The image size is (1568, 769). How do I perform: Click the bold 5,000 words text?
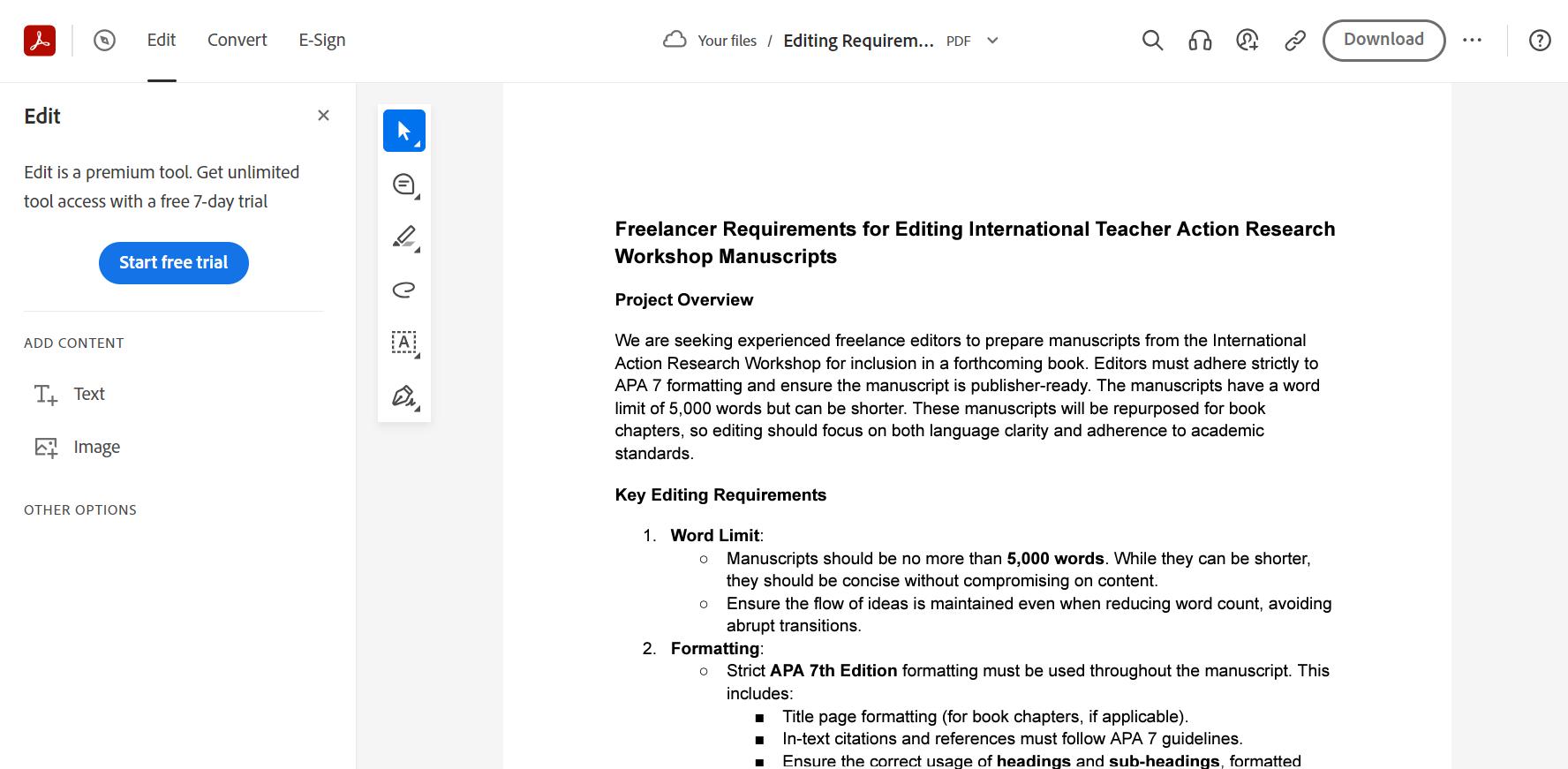pyautogui.click(x=1055, y=559)
